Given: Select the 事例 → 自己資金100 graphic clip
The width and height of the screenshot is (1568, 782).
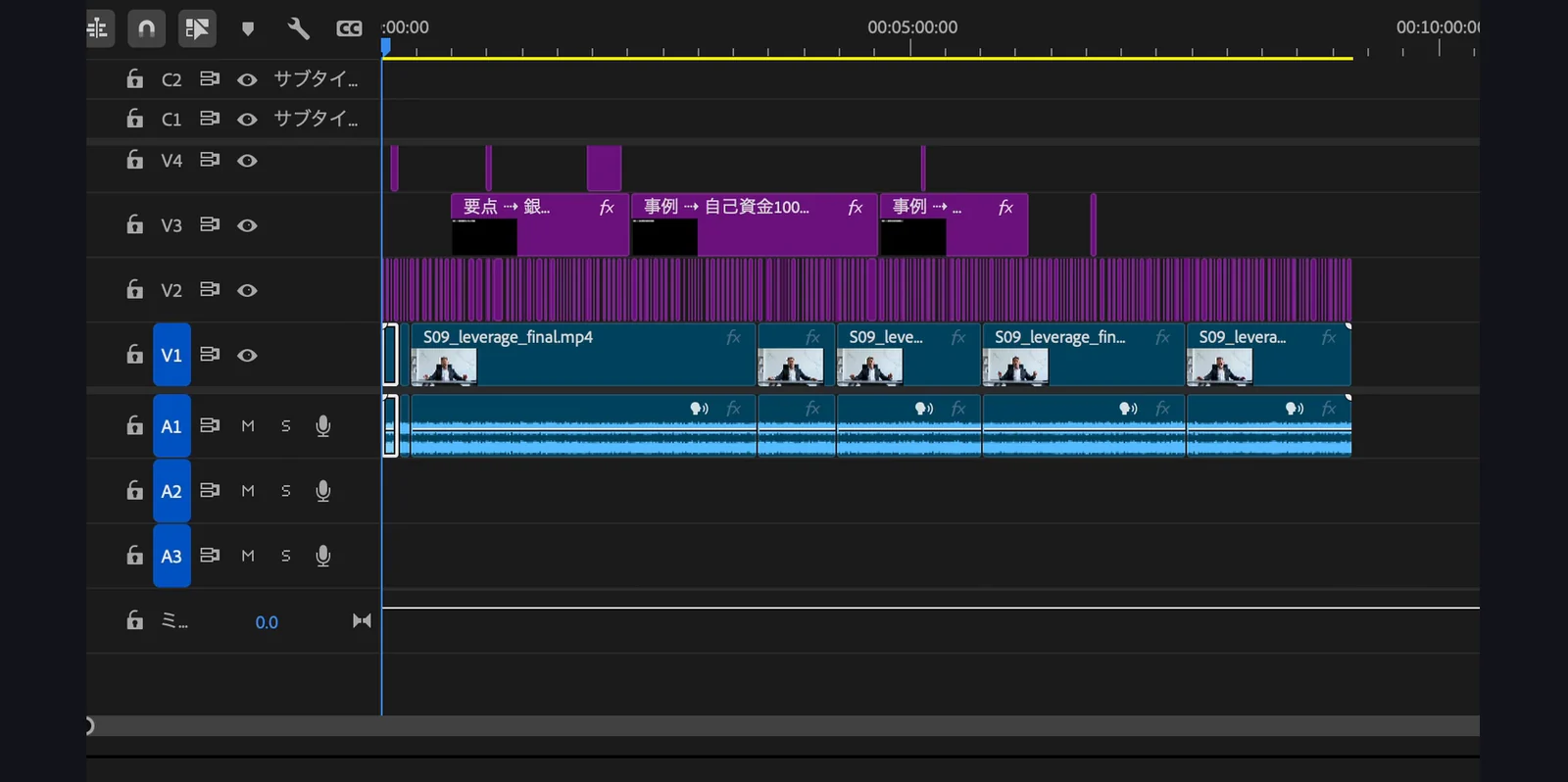Looking at the screenshot, I should (754, 224).
